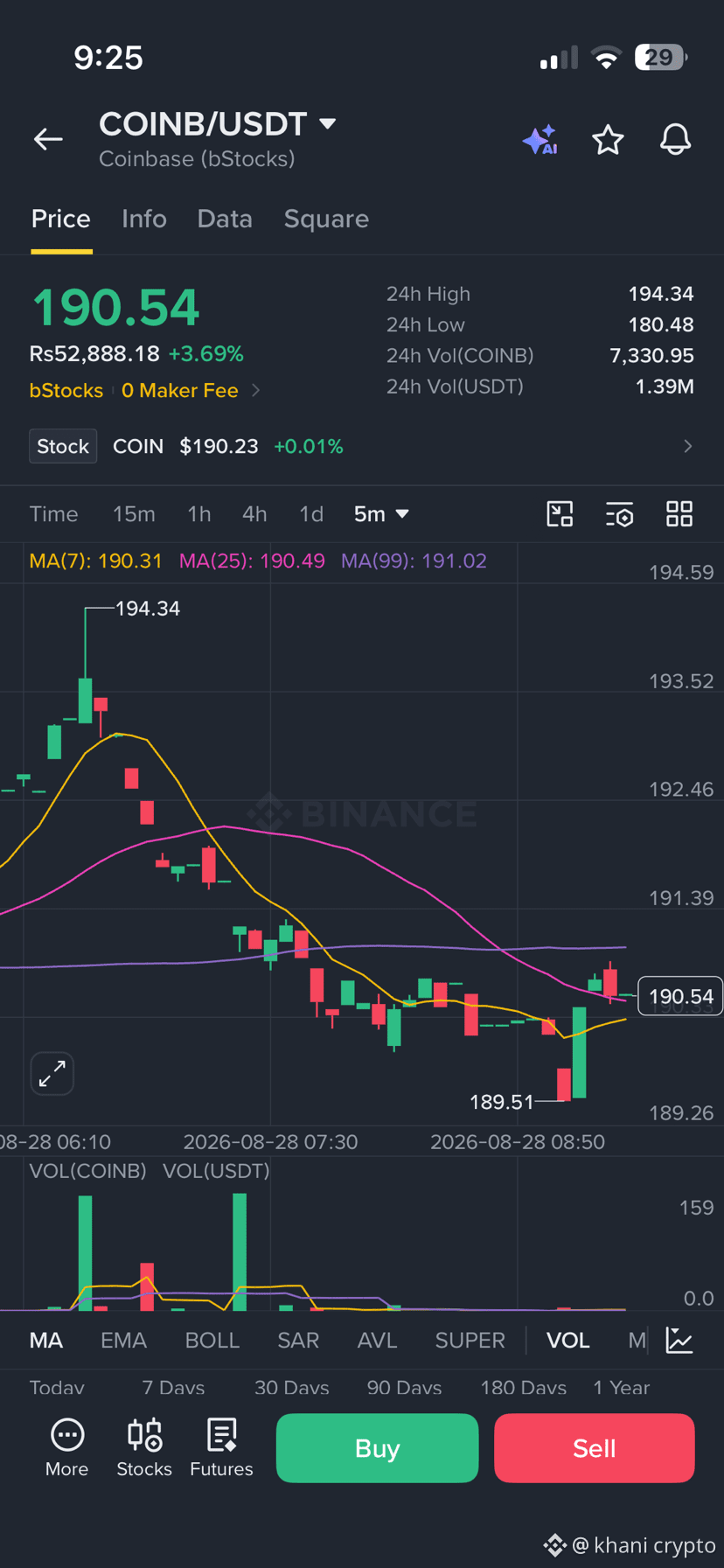This screenshot has width=724, height=1568.
Task: Add COINB/USDT to favorites star
Action: pos(608,140)
